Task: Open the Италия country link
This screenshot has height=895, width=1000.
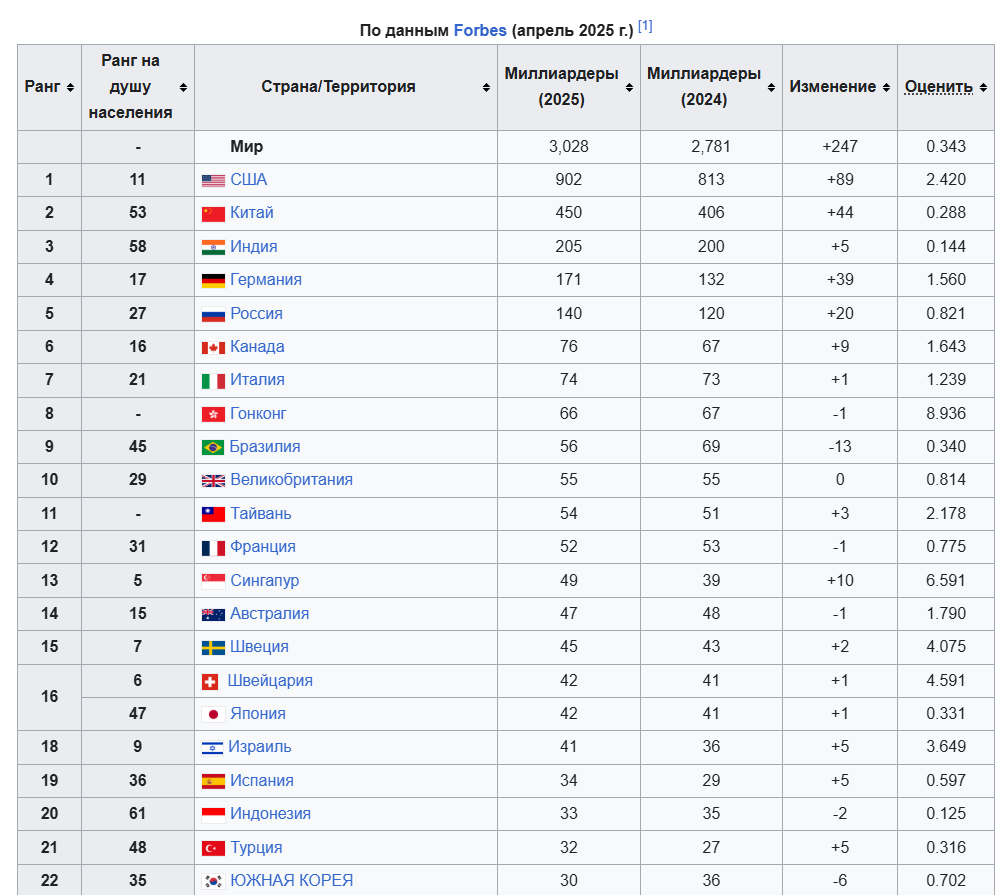Action: [257, 380]
